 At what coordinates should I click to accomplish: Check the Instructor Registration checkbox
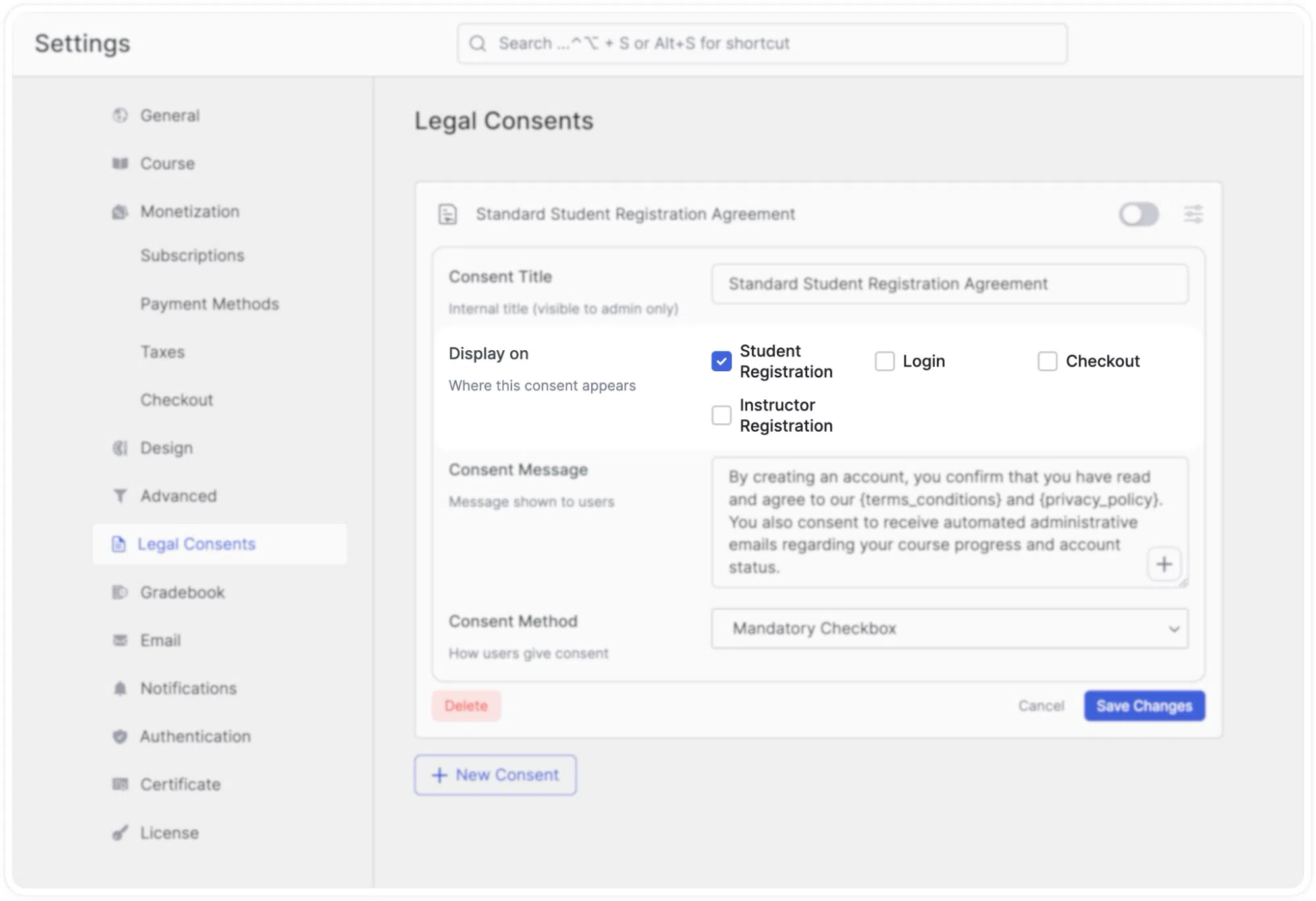click(x=722, y=415)
